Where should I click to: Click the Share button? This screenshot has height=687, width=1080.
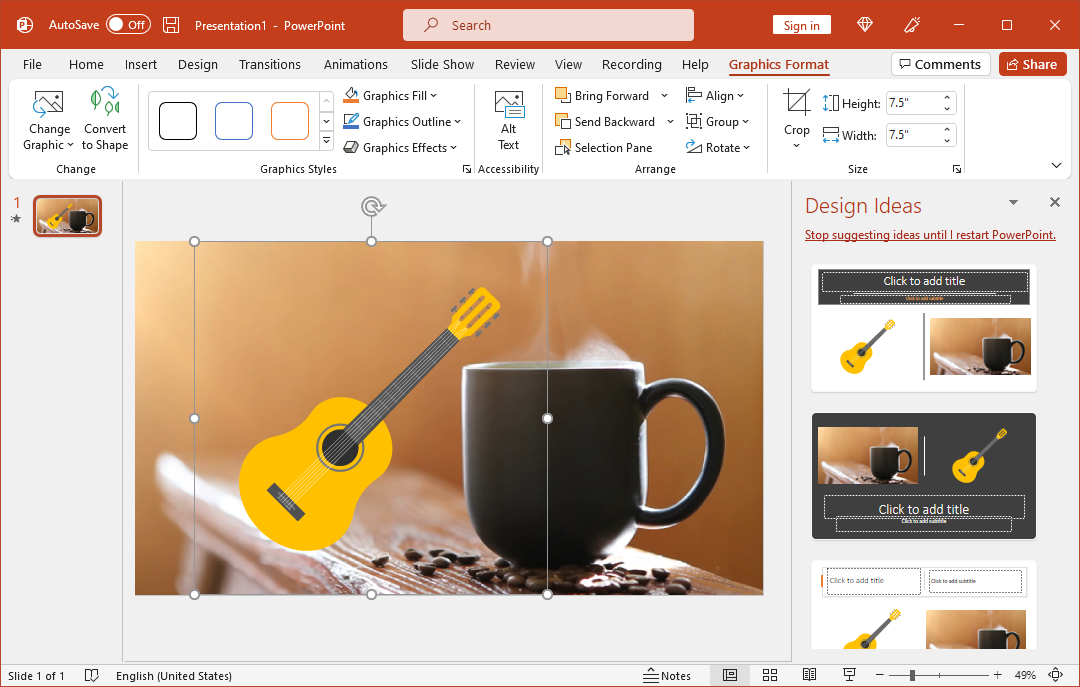(1030, 65)
